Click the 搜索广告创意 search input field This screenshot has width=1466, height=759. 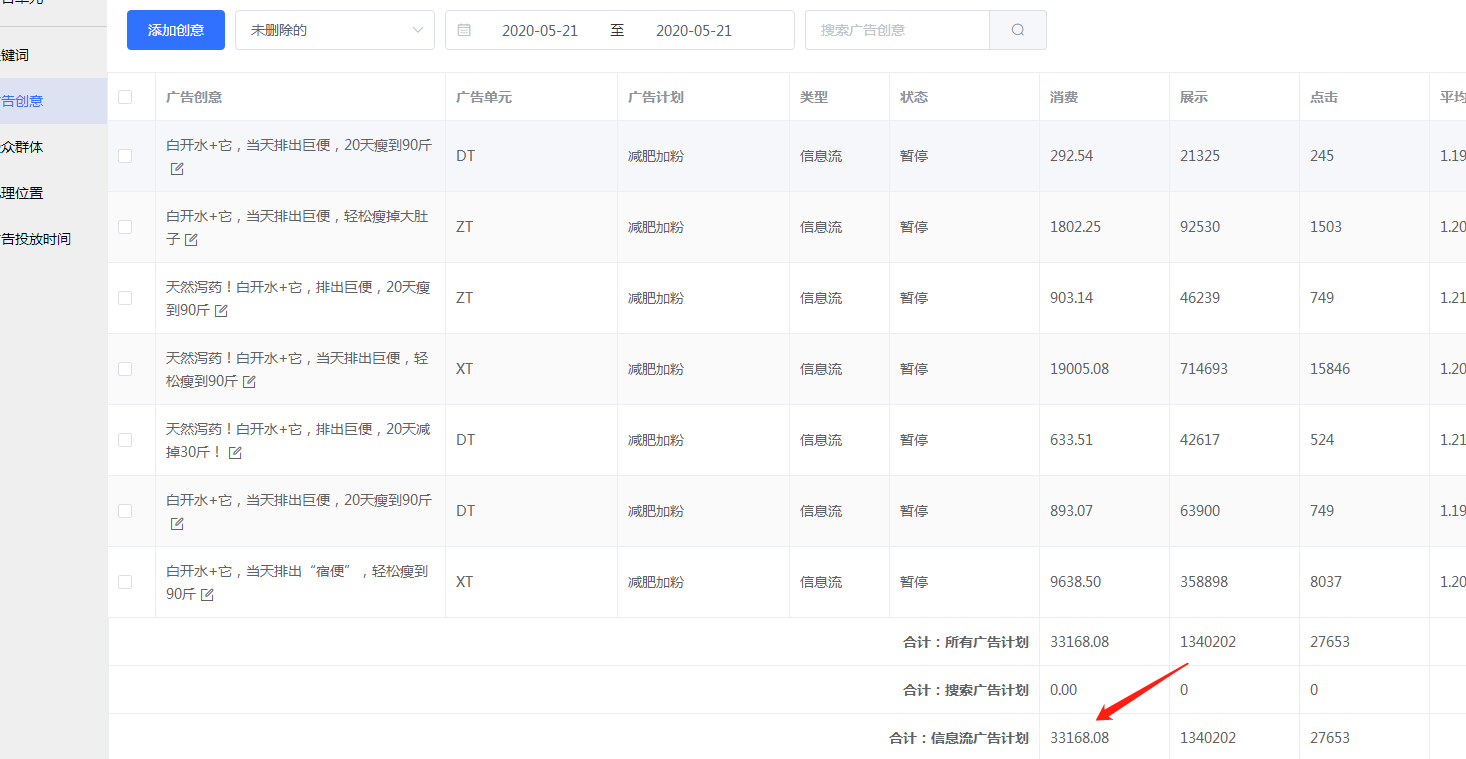896,30
